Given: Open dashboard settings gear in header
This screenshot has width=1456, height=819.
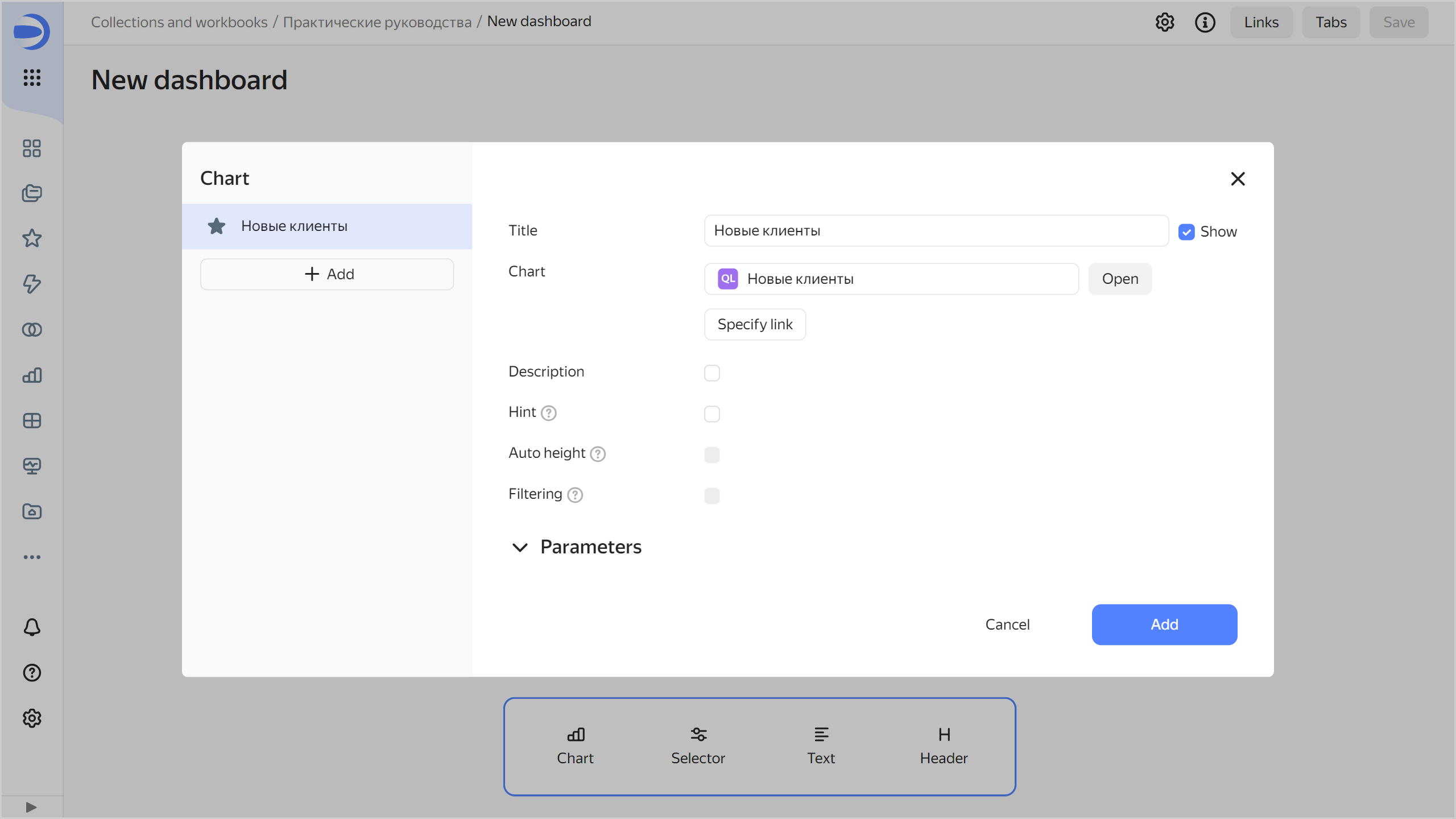Looking at the screenshot, I should (1164, 22).
